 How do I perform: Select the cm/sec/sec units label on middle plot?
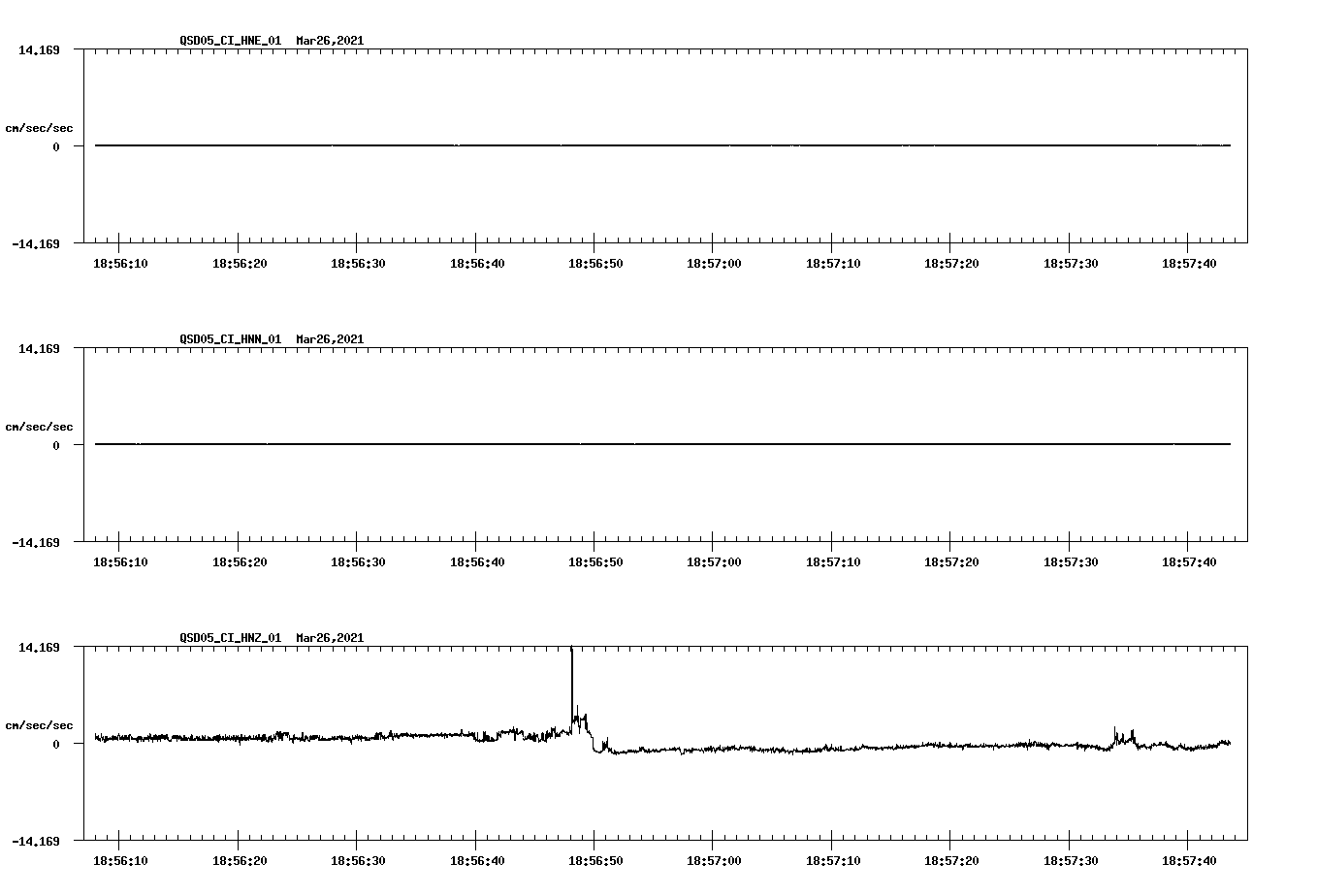[41, 426]
